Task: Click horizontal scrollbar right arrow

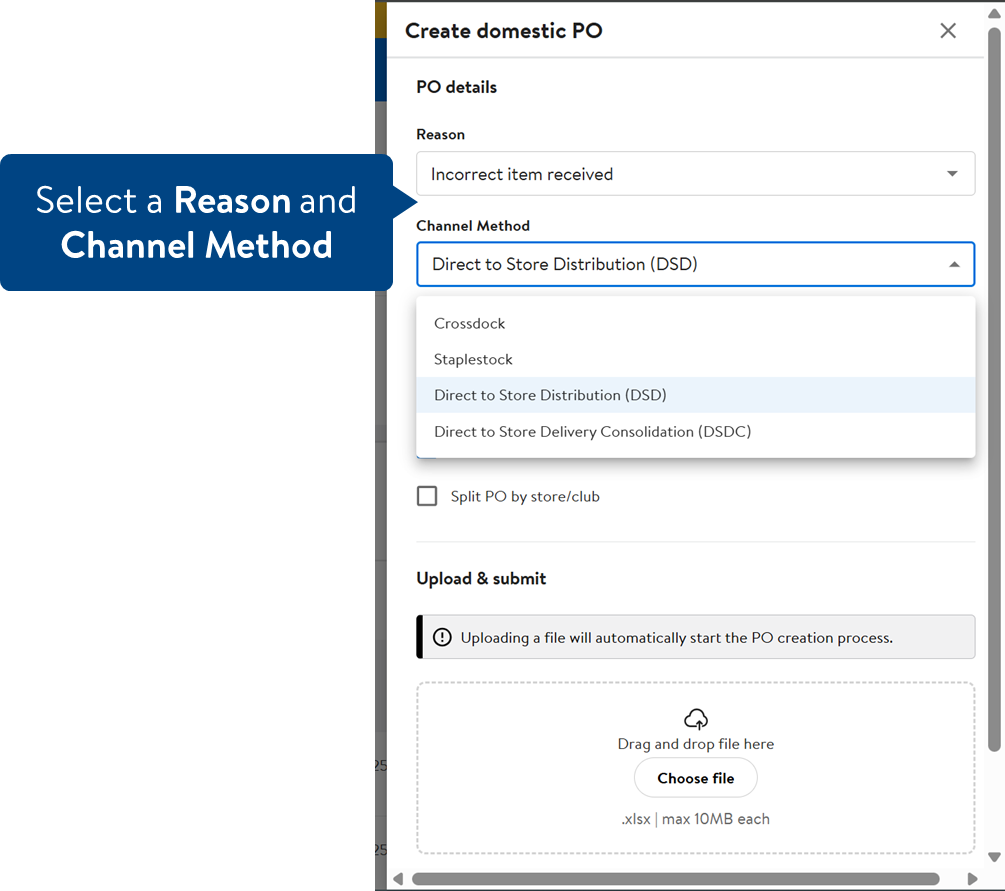Action: click(972, 879)
